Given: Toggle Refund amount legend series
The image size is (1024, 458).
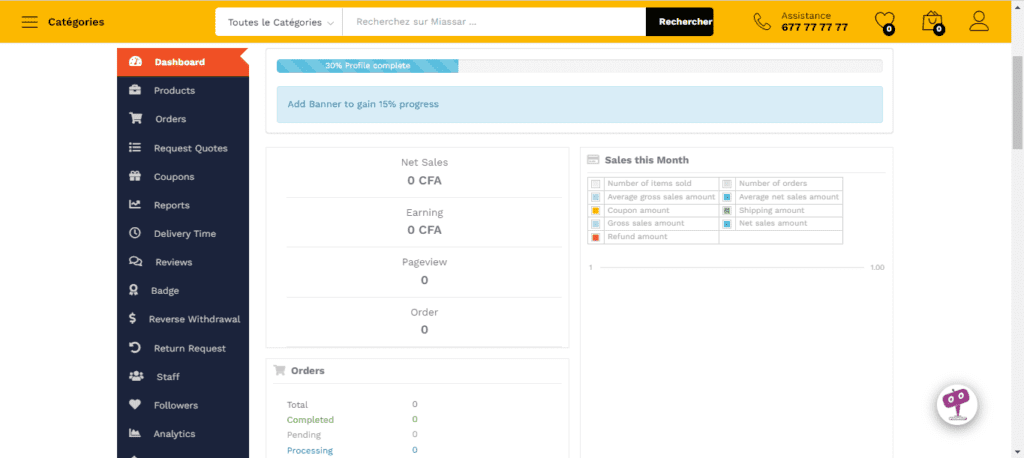Looking at the screenshot, I should 596,237.
